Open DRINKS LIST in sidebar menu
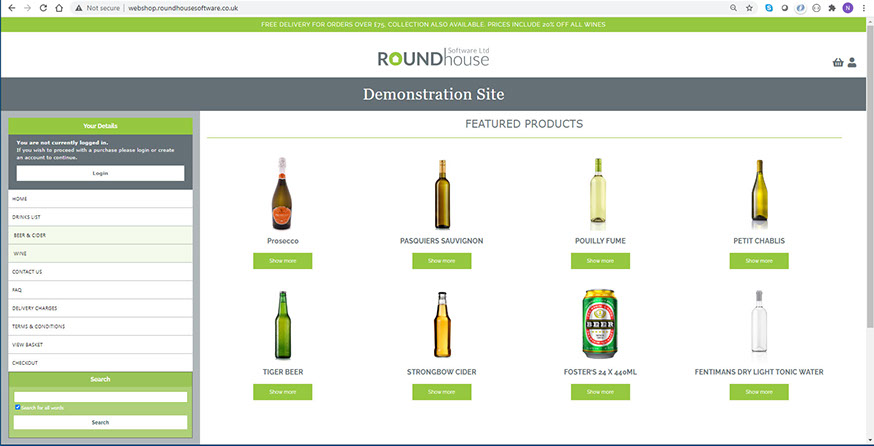The height and width of the screenshot is (446, 874). [x=100, y=217]
